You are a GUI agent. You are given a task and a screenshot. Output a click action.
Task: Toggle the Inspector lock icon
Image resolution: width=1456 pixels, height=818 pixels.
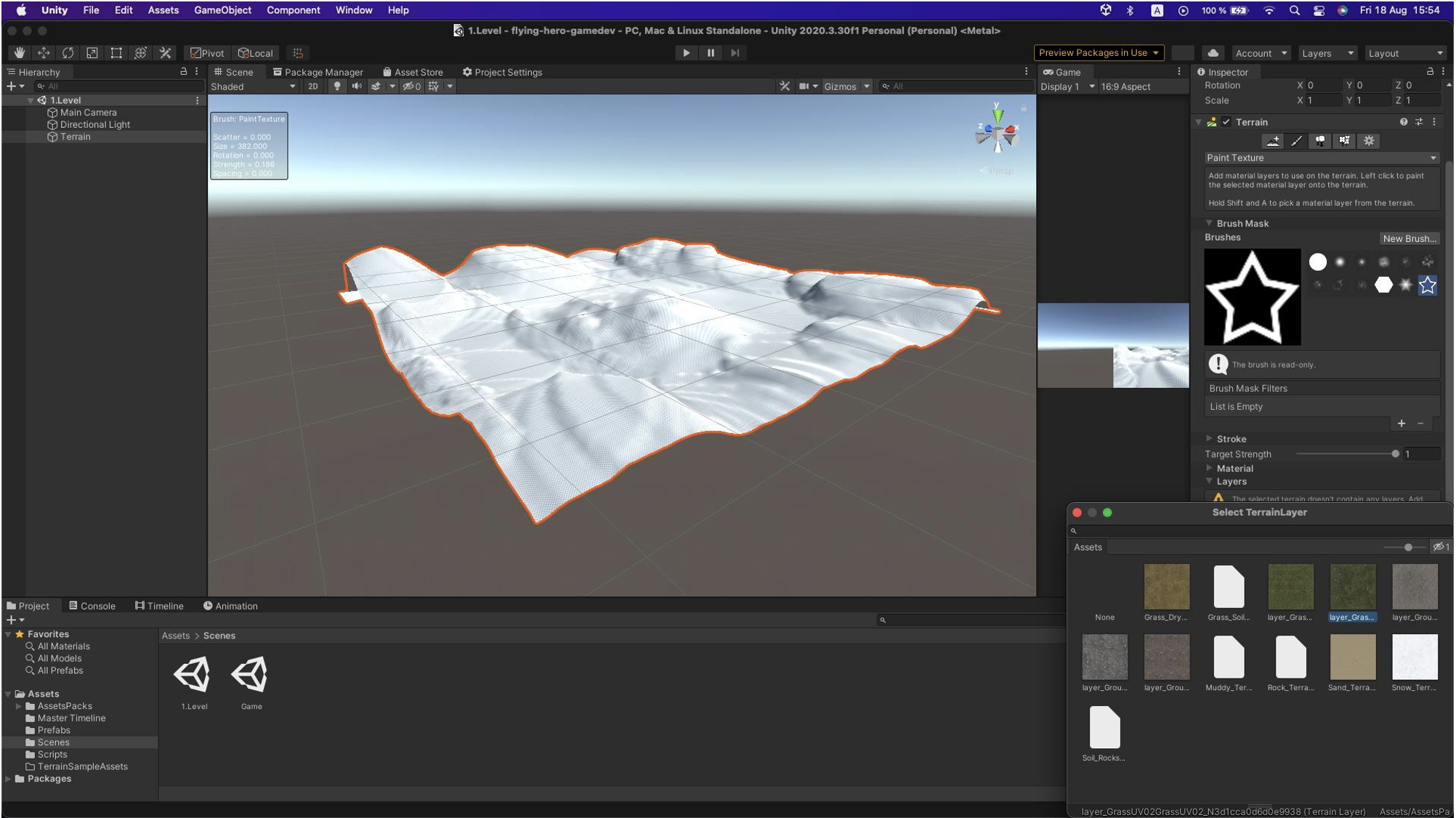coord(1430,71)
